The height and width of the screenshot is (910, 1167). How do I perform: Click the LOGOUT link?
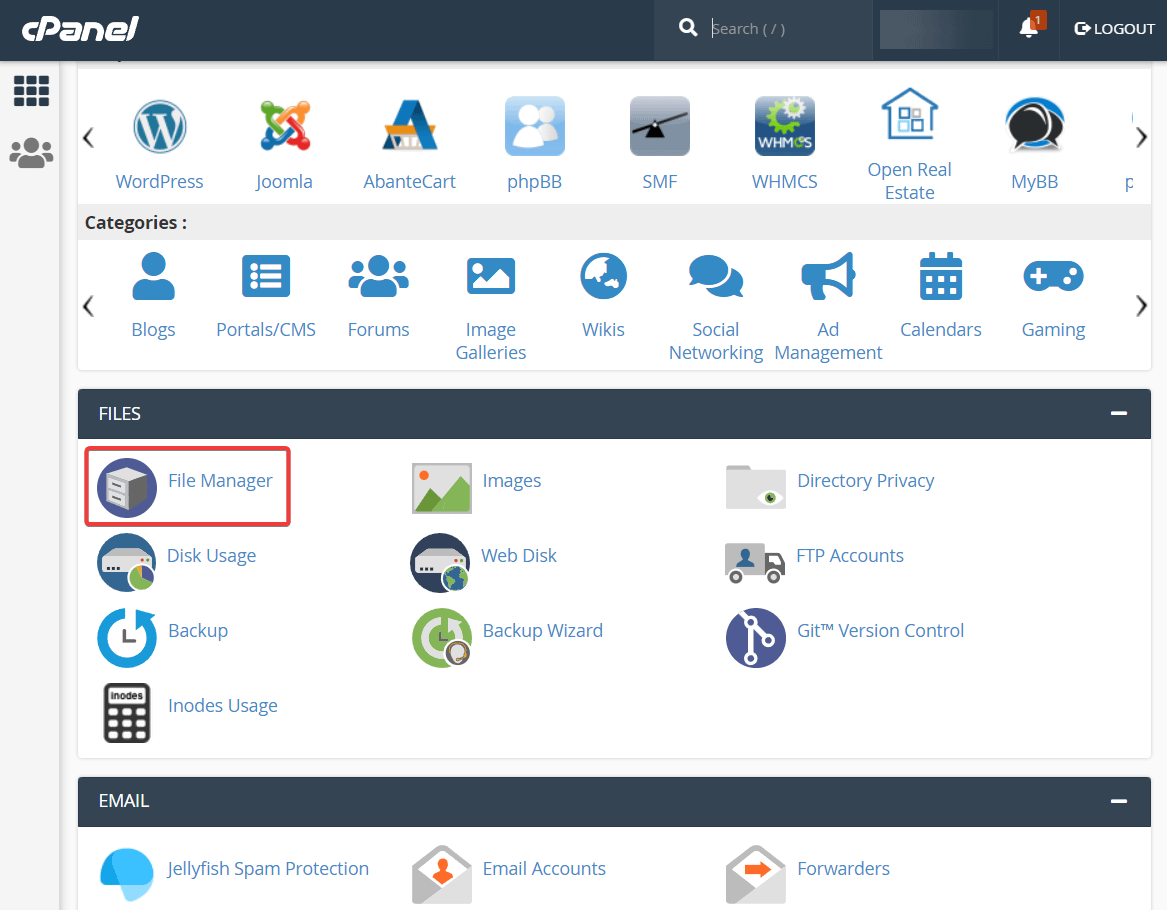[x=1114, y=29]
